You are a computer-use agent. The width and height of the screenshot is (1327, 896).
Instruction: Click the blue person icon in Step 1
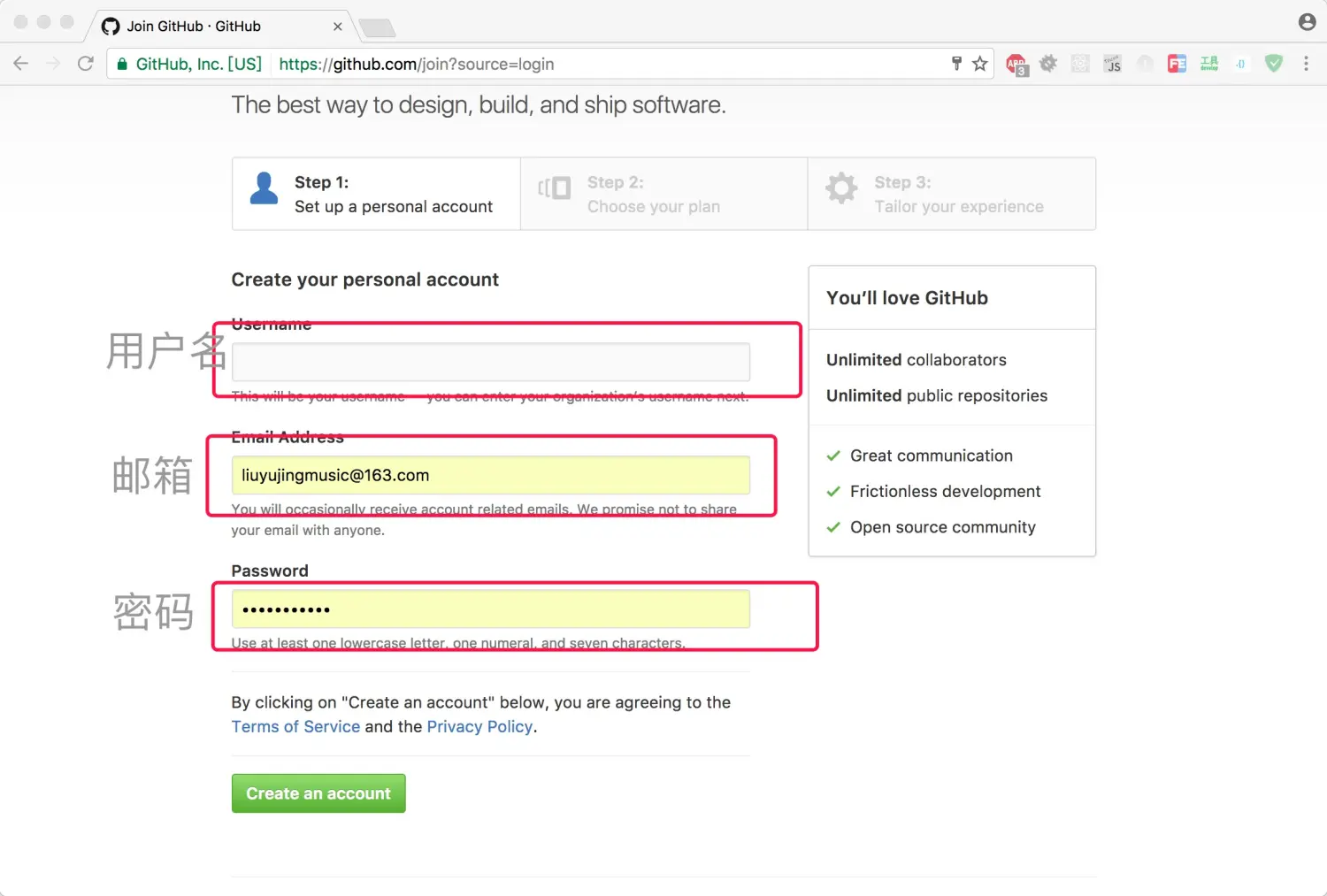pyautogui.click(x=264, y=188)
